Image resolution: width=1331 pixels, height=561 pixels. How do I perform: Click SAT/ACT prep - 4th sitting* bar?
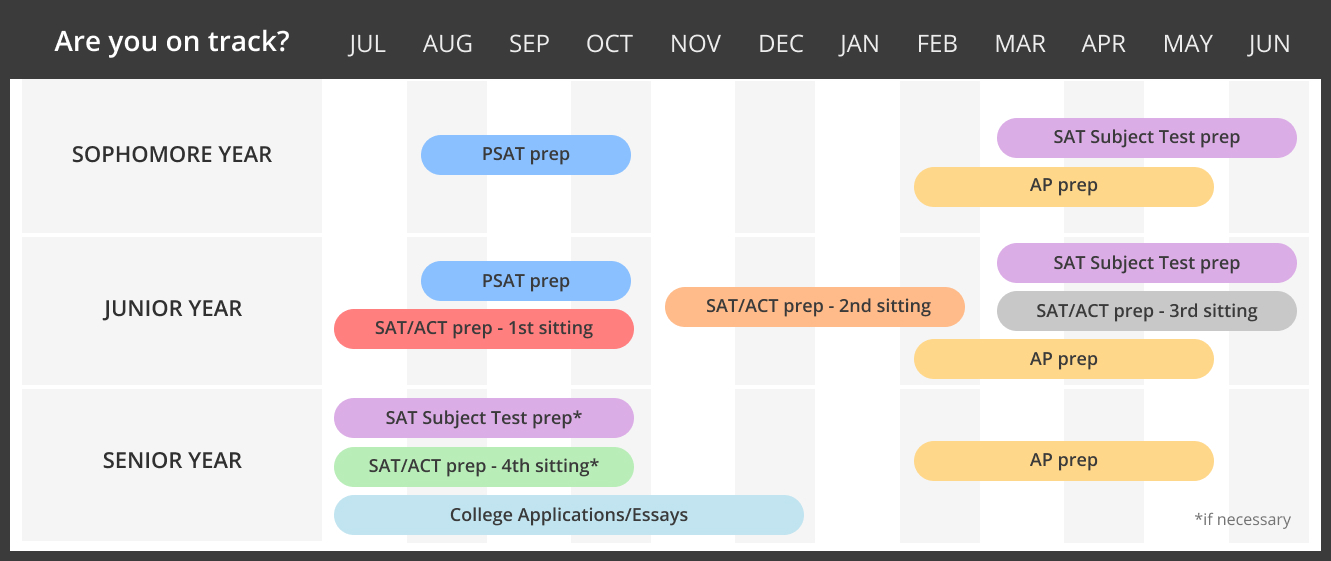tap(484, 467)
